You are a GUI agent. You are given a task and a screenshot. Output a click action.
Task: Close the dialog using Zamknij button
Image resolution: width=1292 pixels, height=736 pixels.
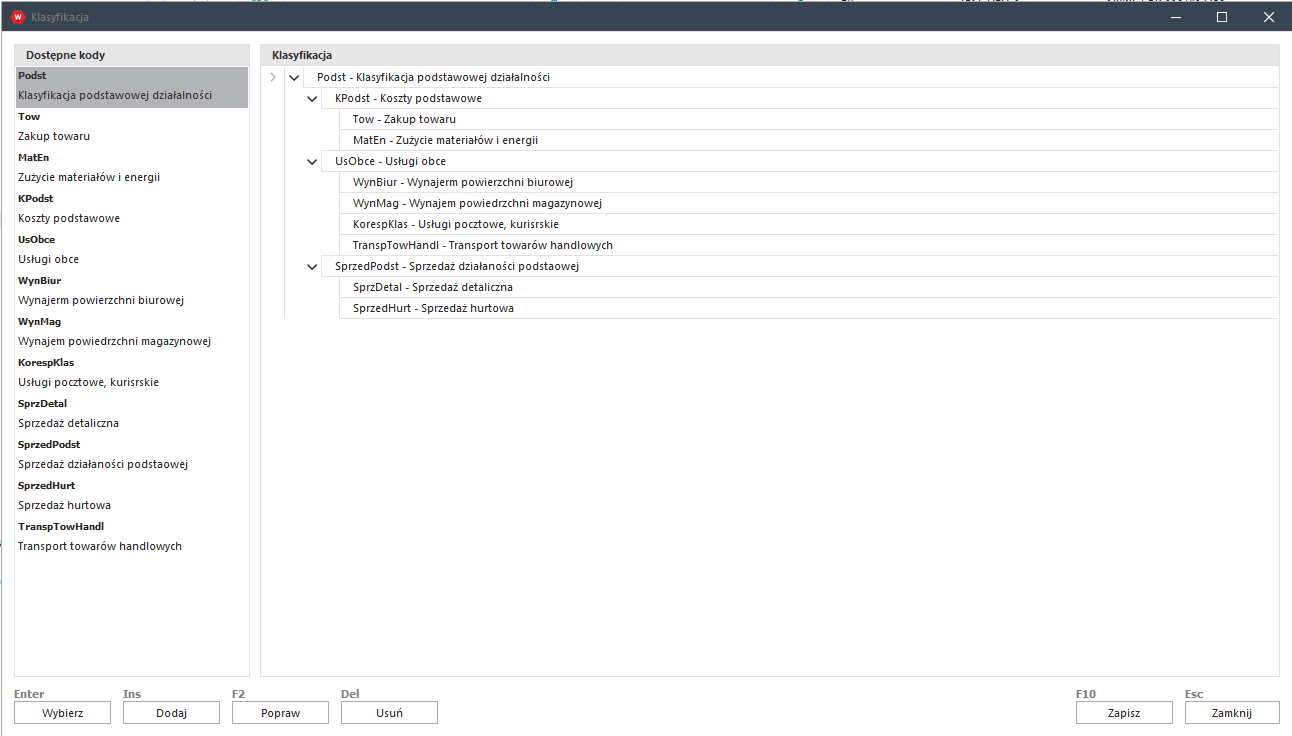(1232, 713)
